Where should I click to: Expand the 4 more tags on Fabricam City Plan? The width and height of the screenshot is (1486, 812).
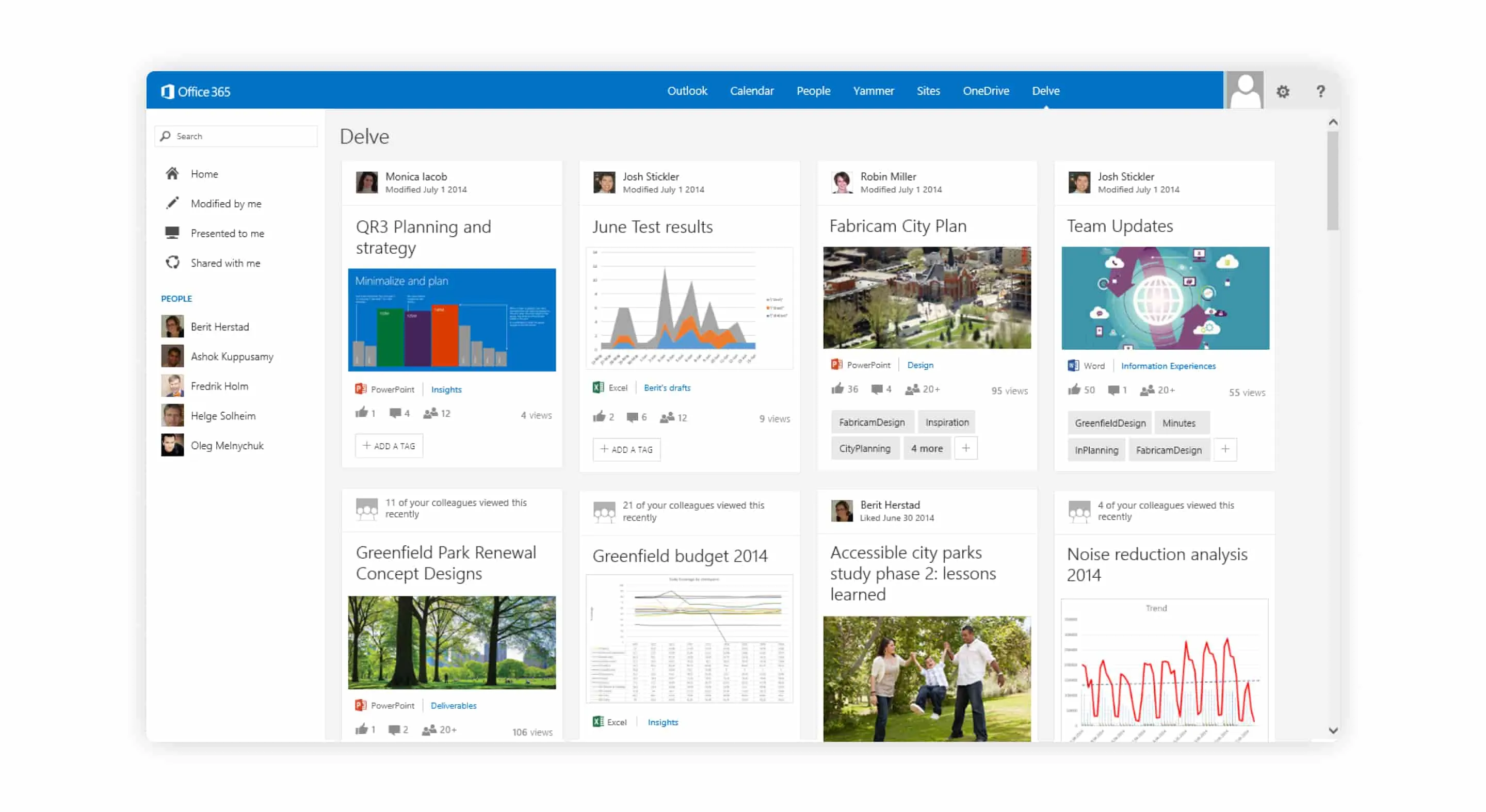pyautogui.click(x=927, y=448)
